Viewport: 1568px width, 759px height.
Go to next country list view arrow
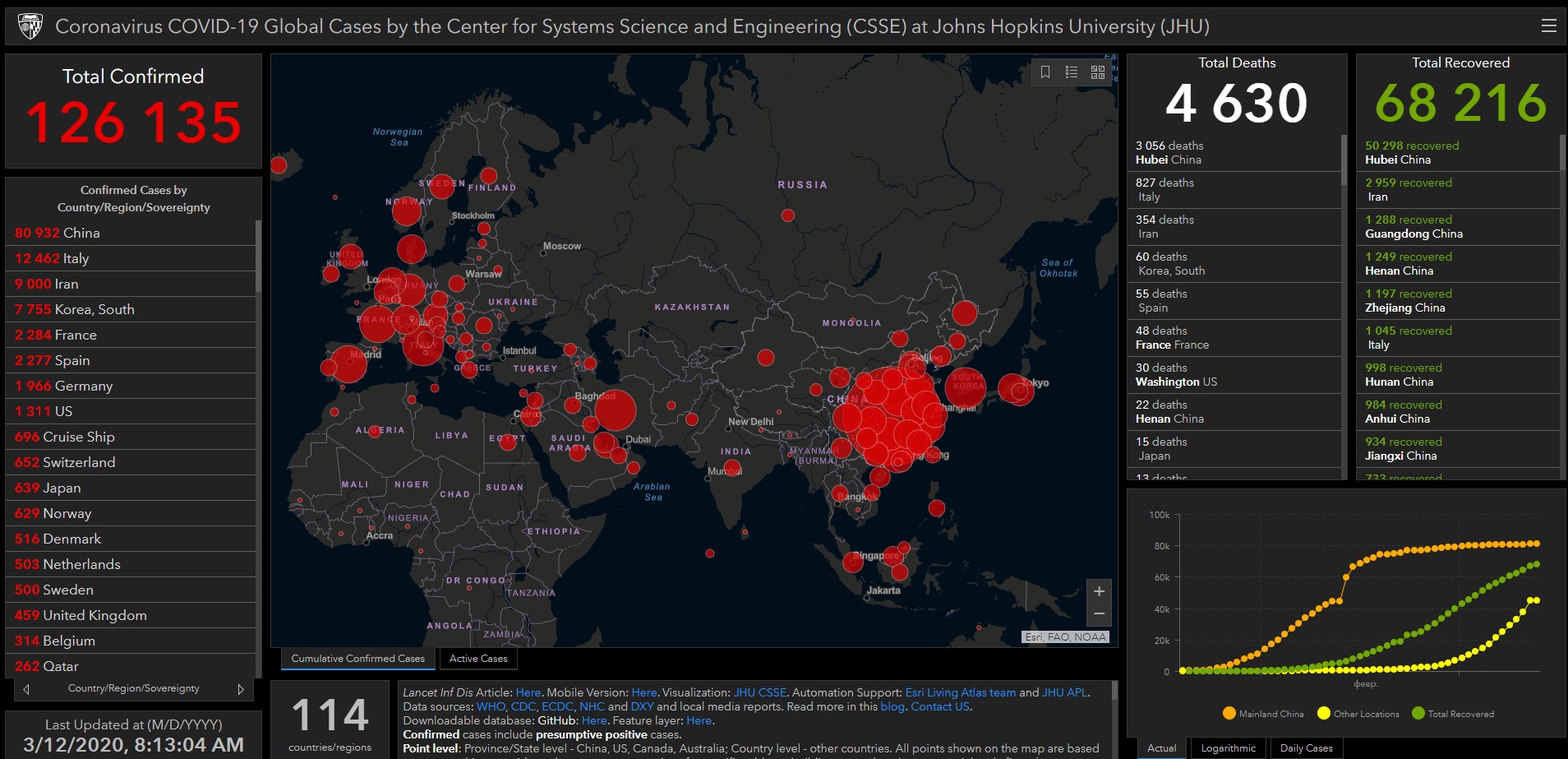[241, 689]
